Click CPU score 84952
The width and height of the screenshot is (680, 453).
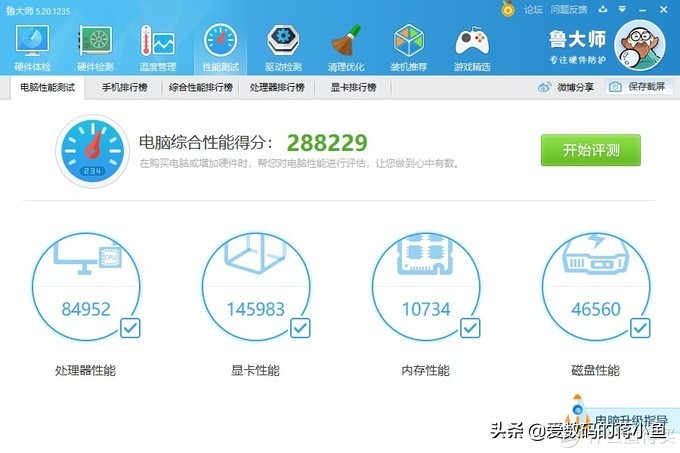point(86,309)
